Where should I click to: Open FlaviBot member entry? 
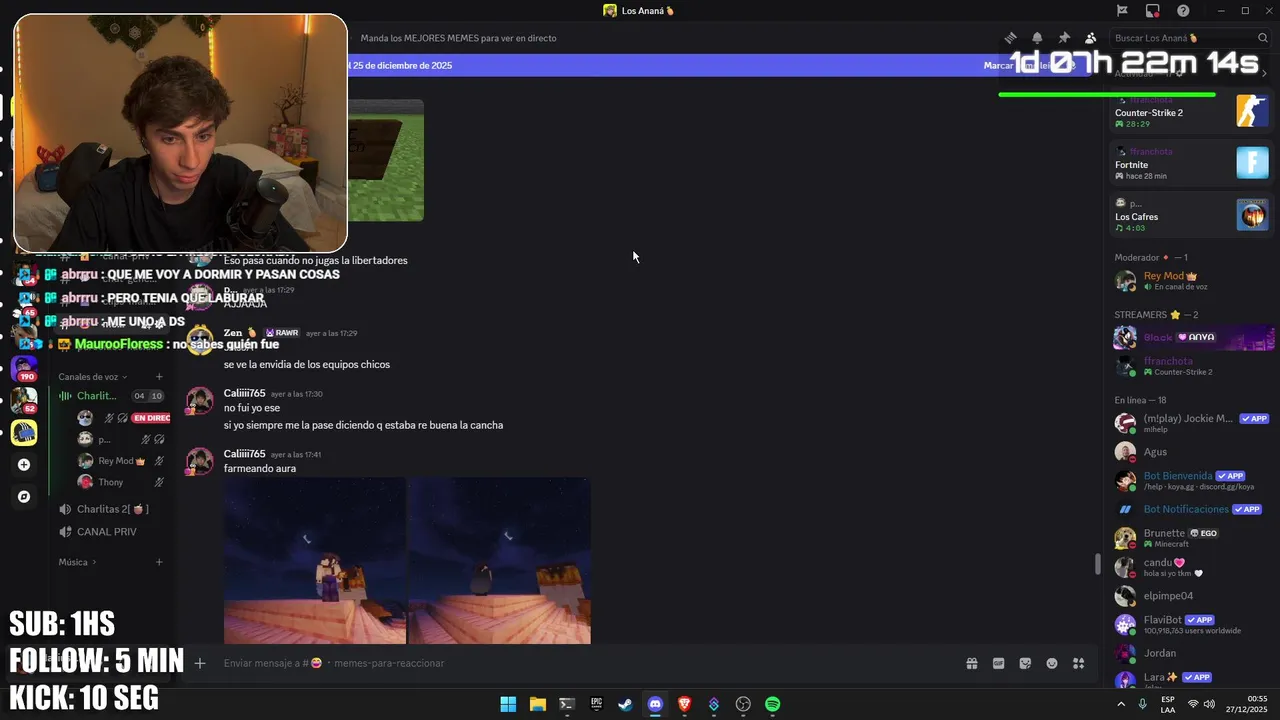pos(1191,625)
